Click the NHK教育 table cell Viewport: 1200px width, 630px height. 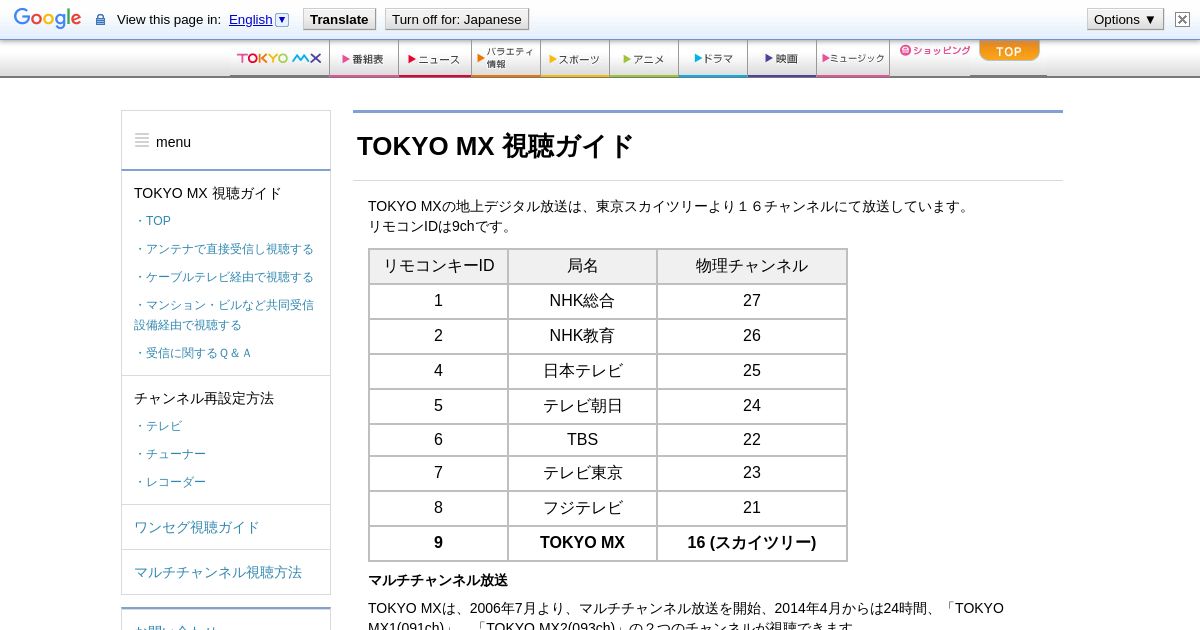[x=582, y=336]
